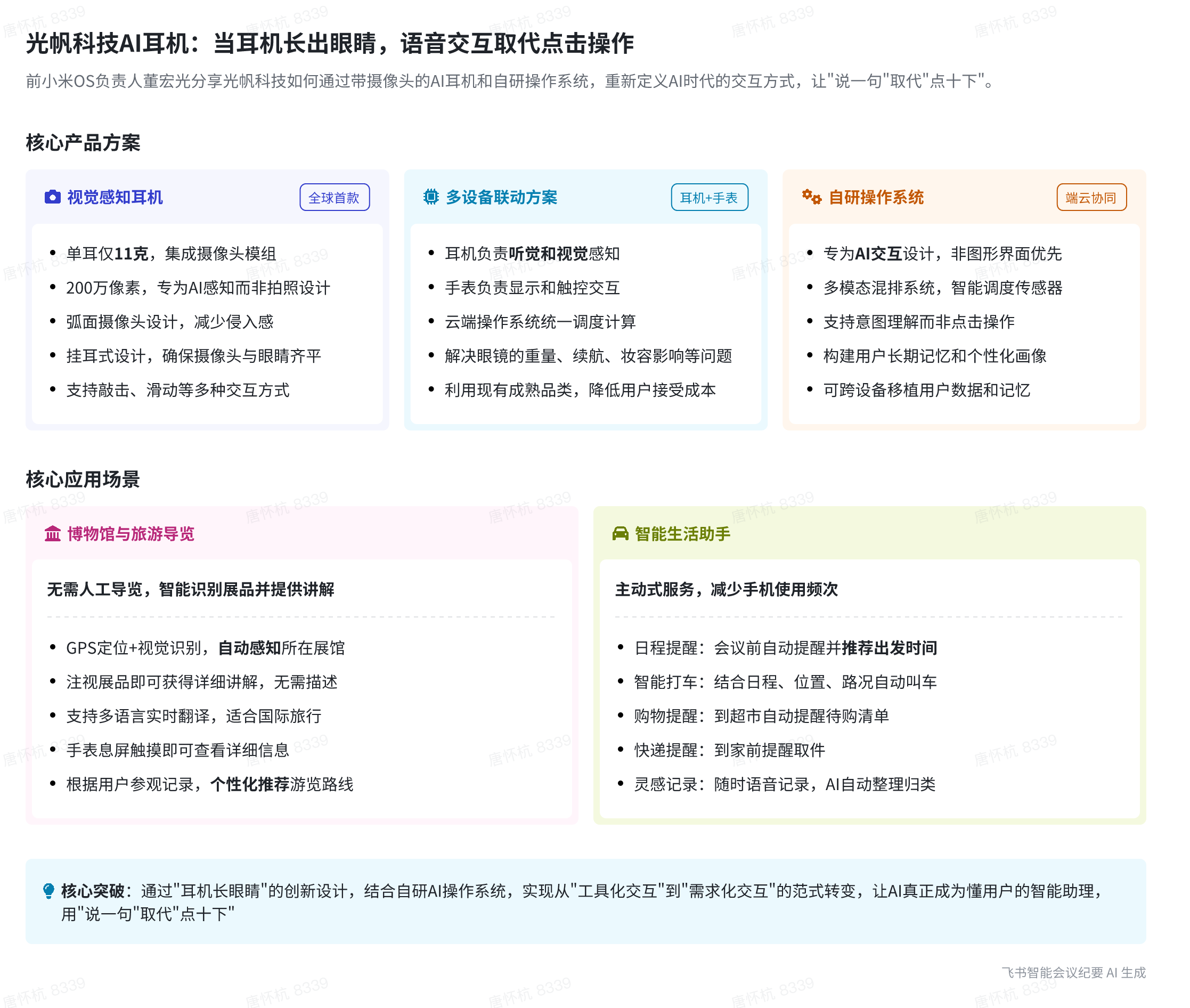
Task: Click the 智能生活助手 card title
Action: click(x=682, y=534)
